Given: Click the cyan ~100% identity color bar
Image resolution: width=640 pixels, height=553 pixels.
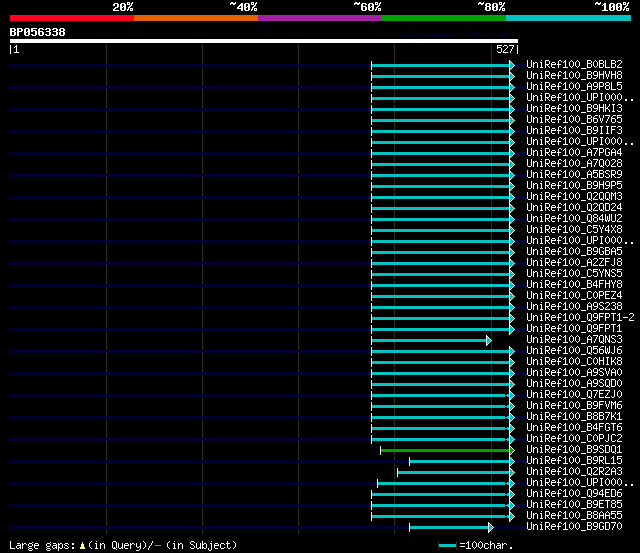Looking at the screenshot, I should (x=568, y=18).
